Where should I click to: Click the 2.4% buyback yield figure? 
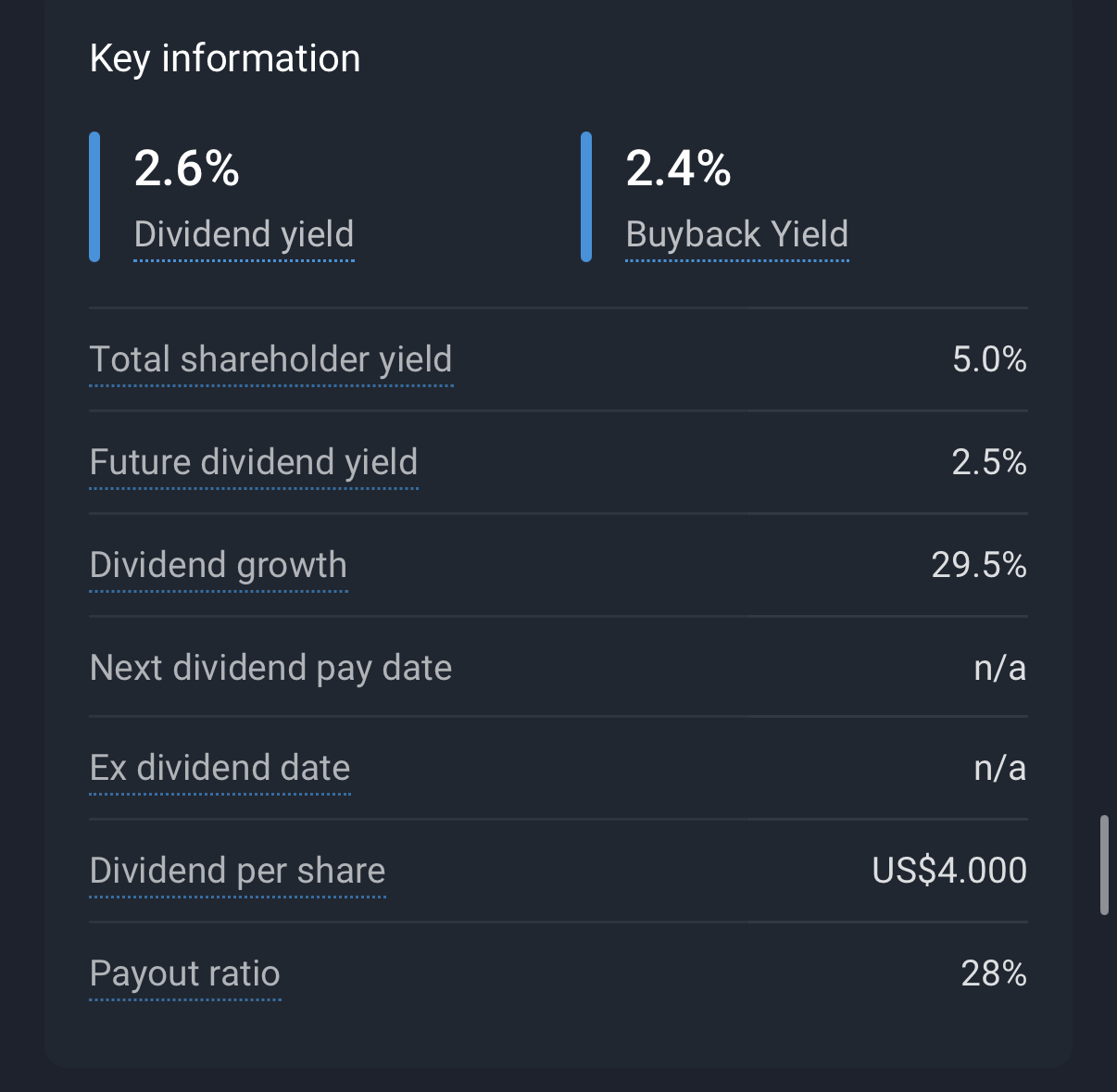(678, 169)
